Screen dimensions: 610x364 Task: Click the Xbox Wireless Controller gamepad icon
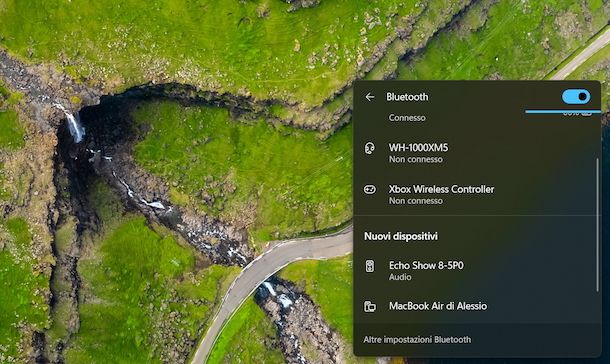[370, 189]
